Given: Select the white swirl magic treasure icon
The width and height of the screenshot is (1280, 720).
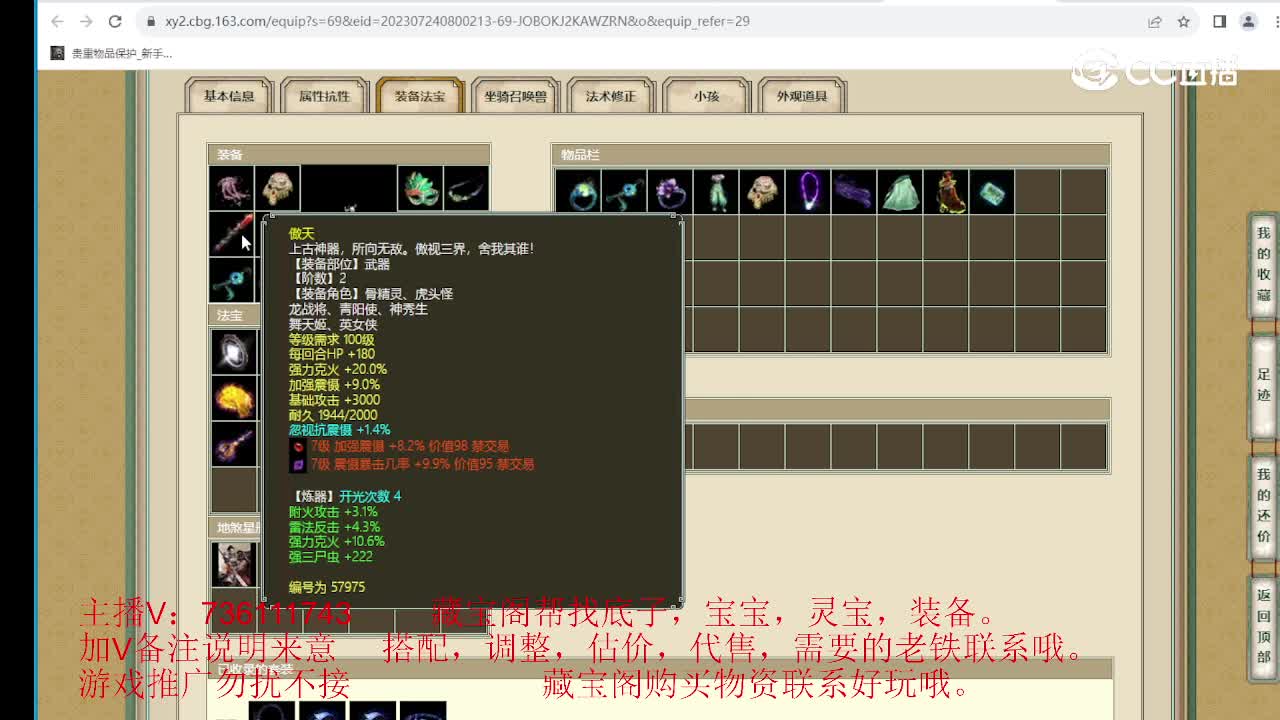Looking at the screenshot, I should (234, 352).
